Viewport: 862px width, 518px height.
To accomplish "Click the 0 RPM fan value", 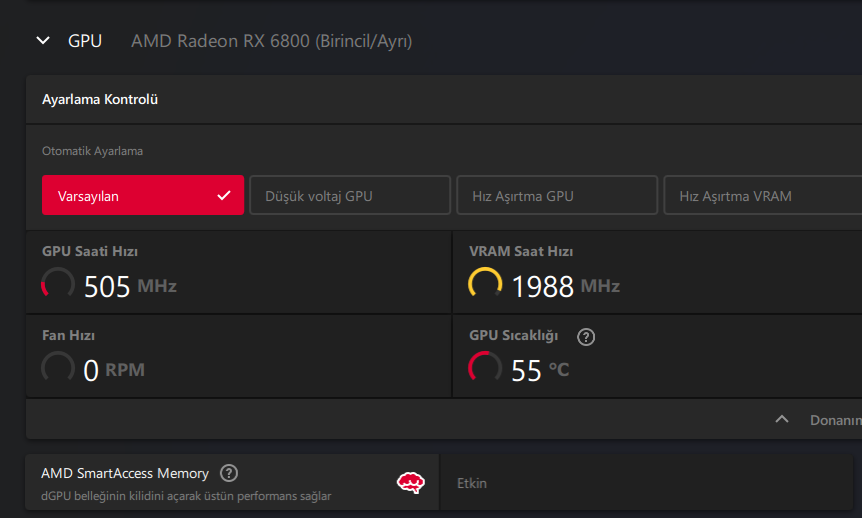I will (114, 370).
